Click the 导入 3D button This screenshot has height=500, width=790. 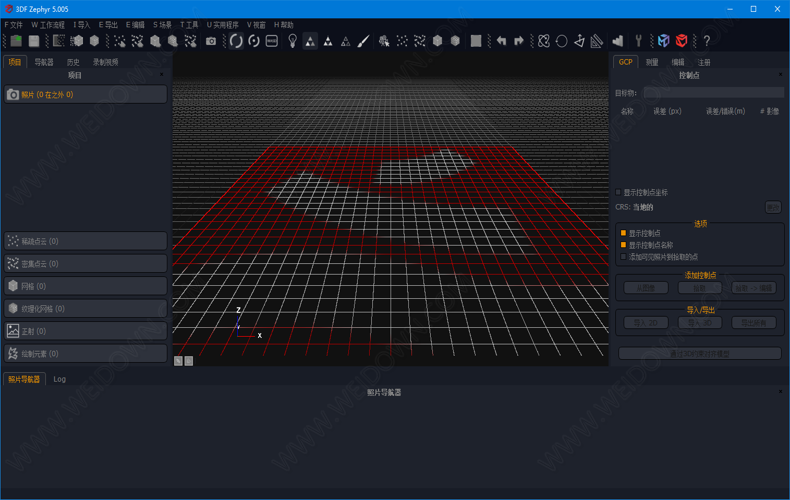[700, 323]
